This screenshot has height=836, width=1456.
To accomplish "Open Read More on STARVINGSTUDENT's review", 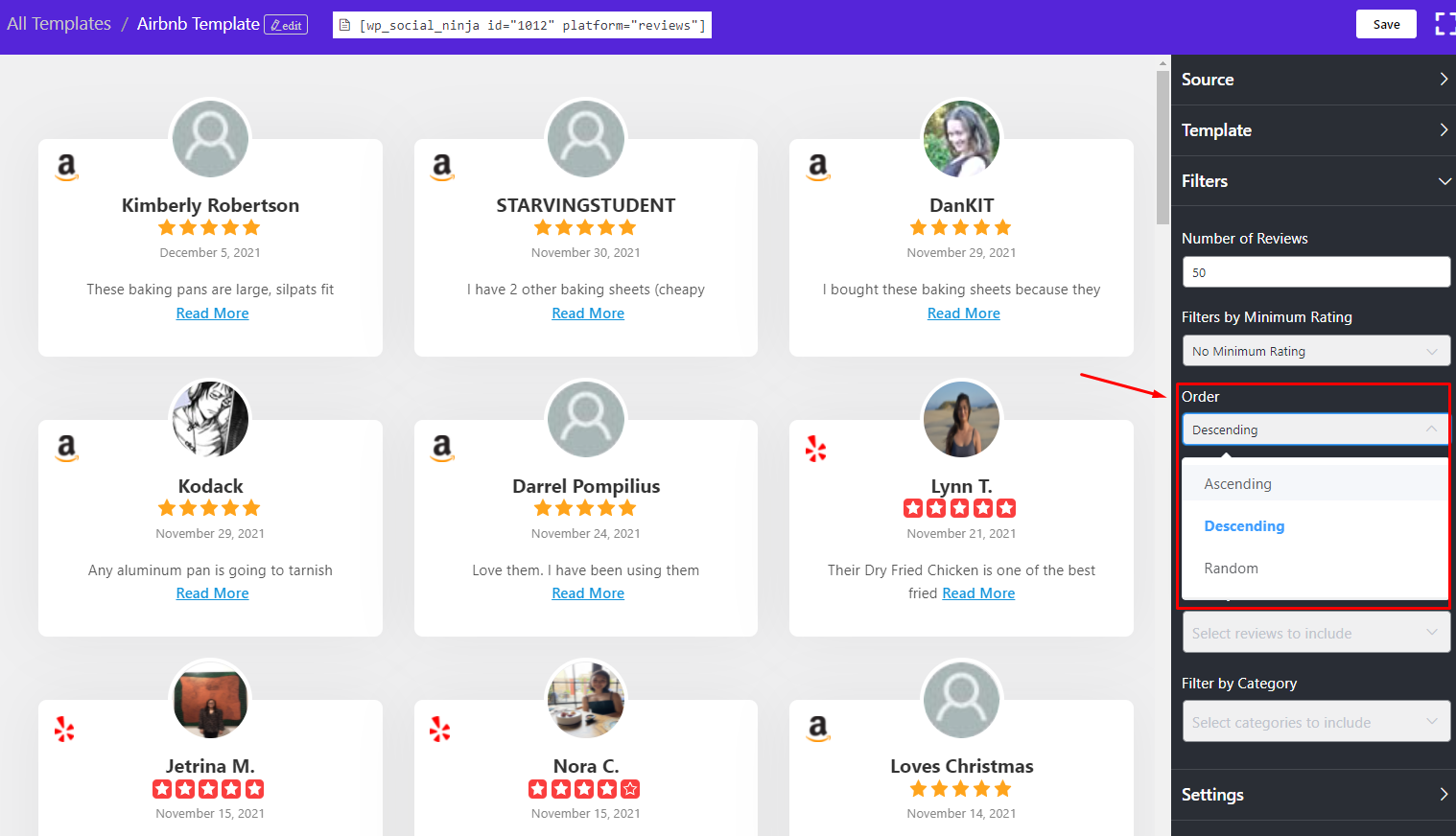I will (x=588, y=313).
